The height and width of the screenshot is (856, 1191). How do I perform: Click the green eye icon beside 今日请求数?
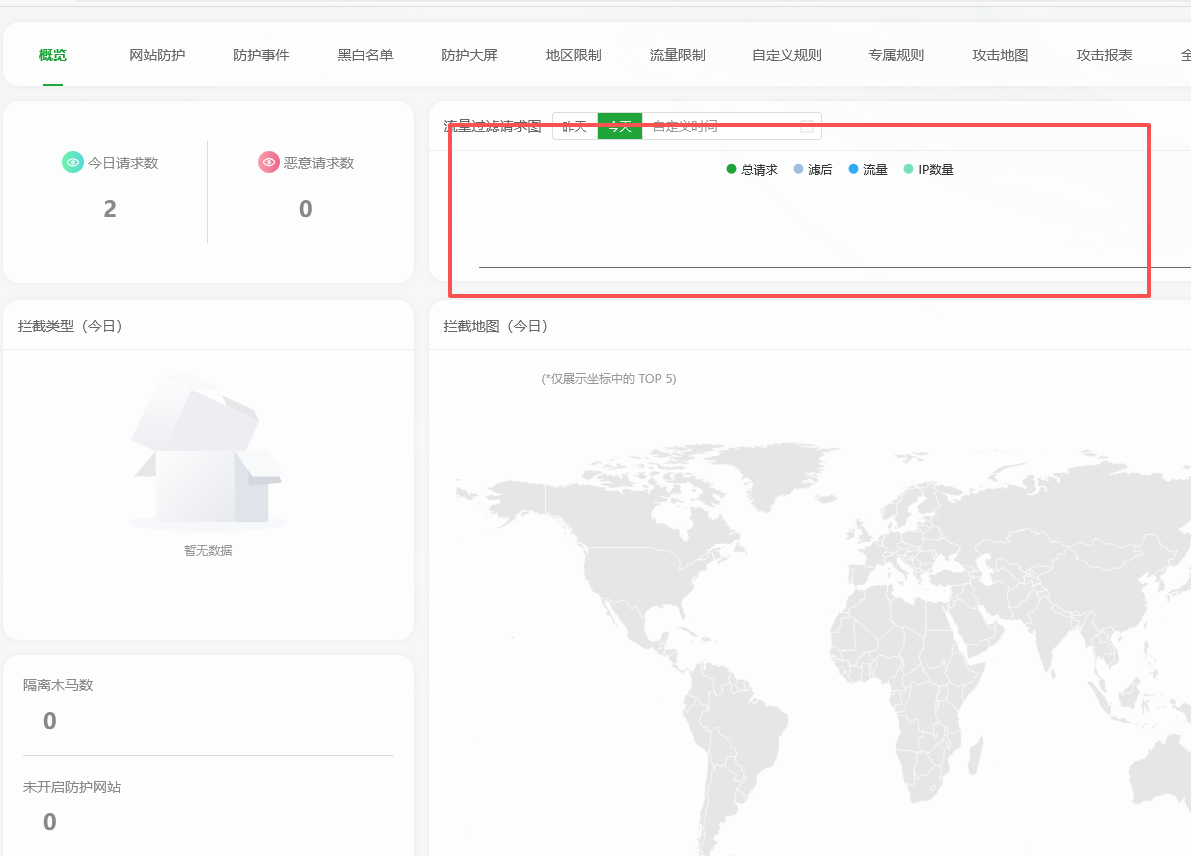pos(72,162)
